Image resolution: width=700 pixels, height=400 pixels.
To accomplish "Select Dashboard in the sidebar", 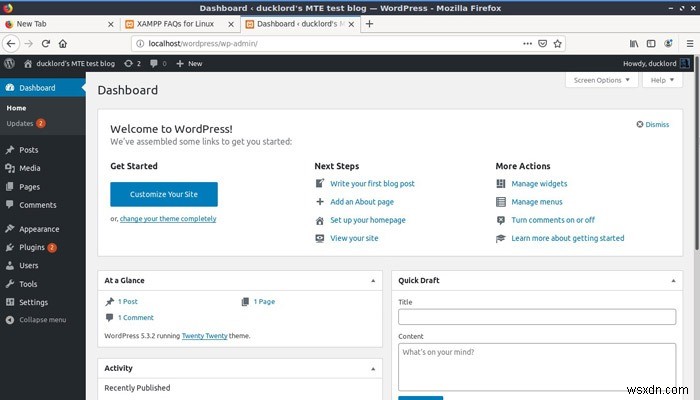I will [x=43, y=88].
